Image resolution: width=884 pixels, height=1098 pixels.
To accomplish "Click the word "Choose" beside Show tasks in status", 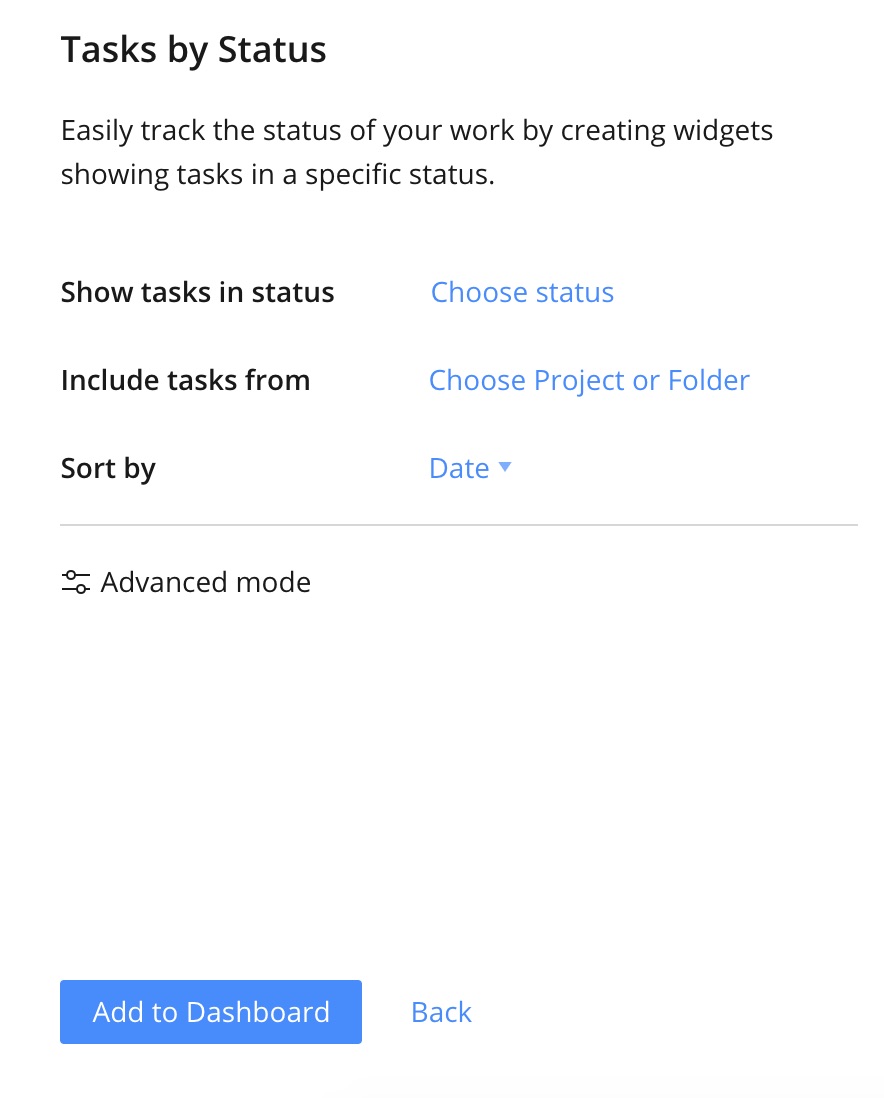I will click(x=479, y=292).
